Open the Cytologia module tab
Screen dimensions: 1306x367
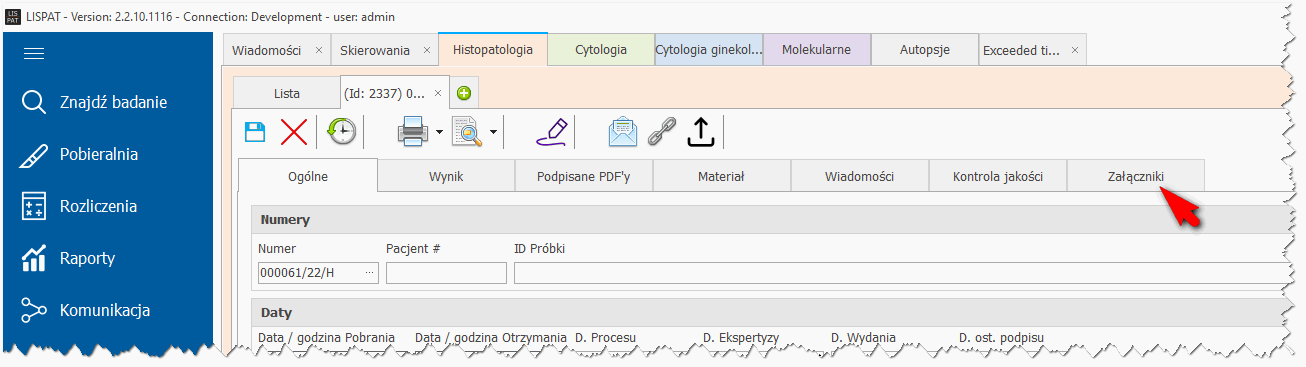pos(601,49)
